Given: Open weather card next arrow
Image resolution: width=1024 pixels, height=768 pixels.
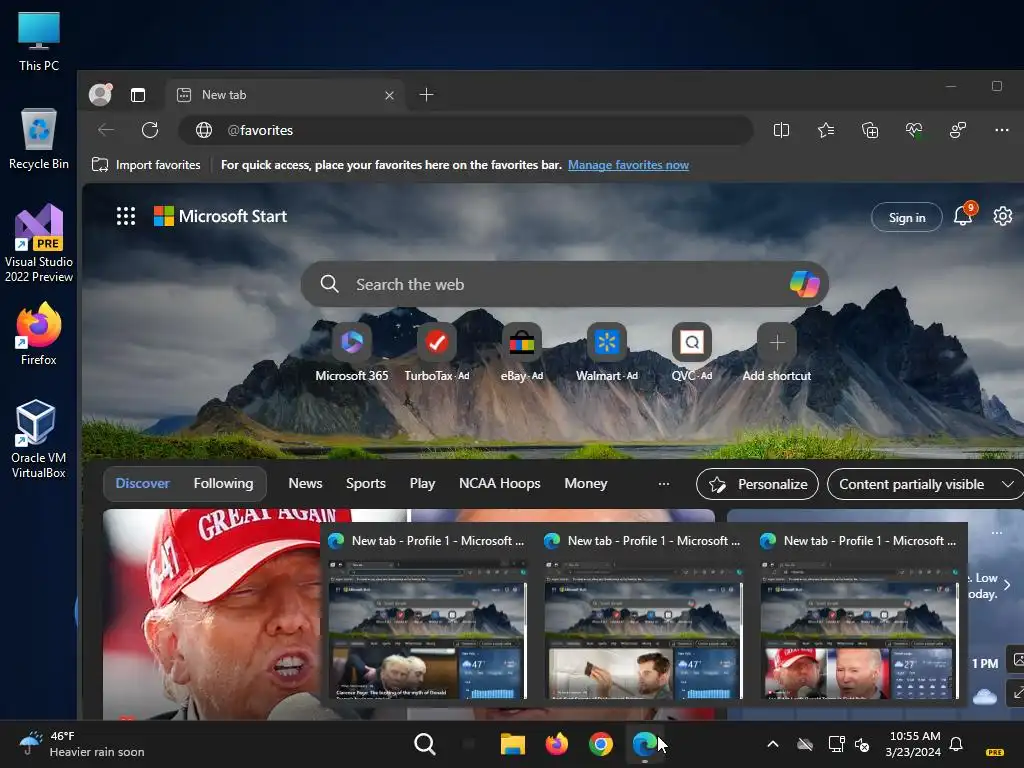Looking at the screenshot, I should (1006, 585).
